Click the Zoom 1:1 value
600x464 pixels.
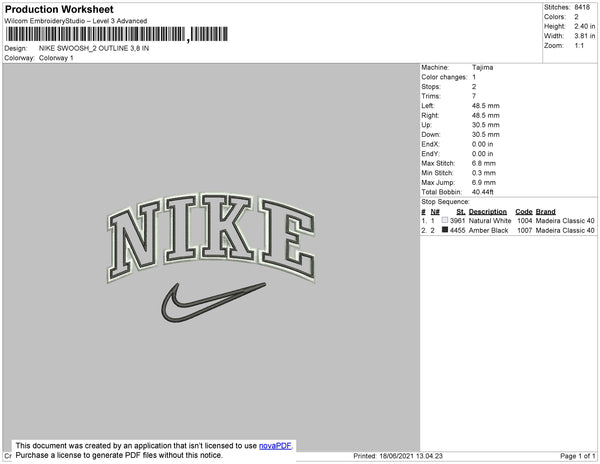coord(579,46)
